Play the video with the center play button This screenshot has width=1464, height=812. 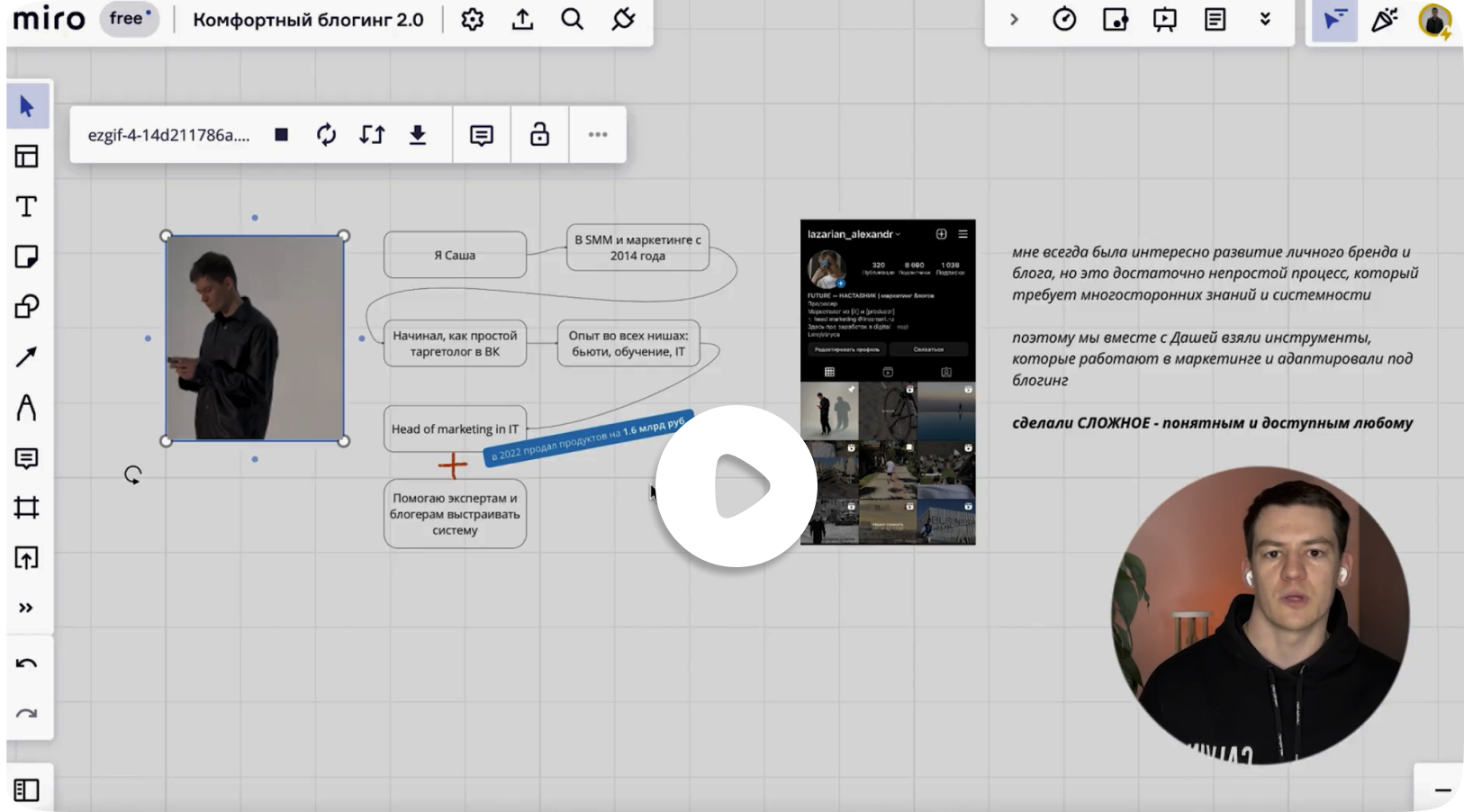(737, 486)
